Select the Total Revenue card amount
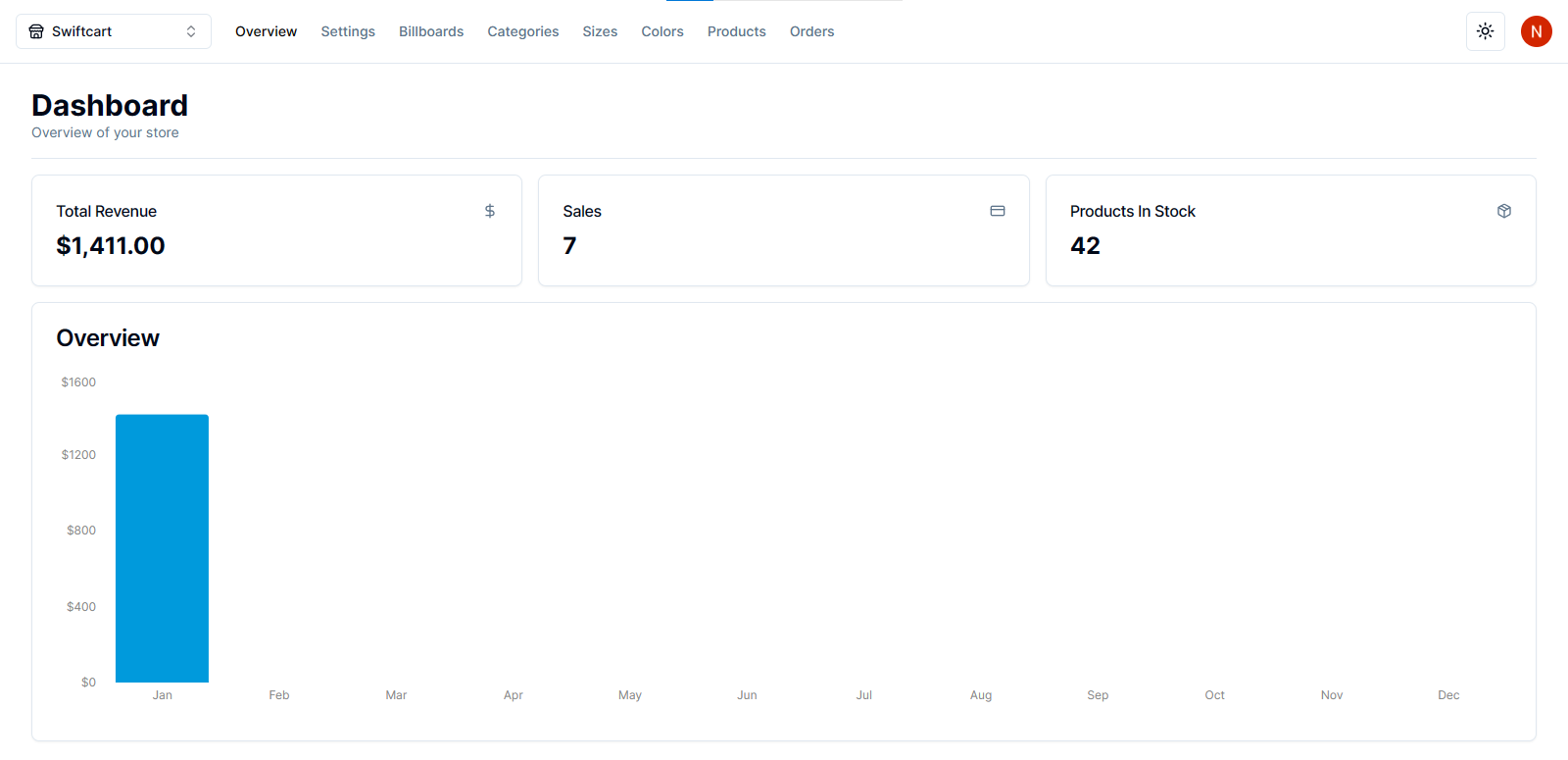This screenshot has height=760, width=1568. [111, 246]
